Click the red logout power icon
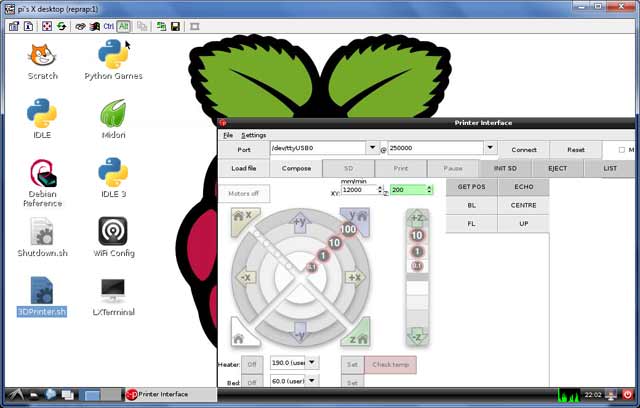This screenshot has height=408, width=640. pos(627,395)
